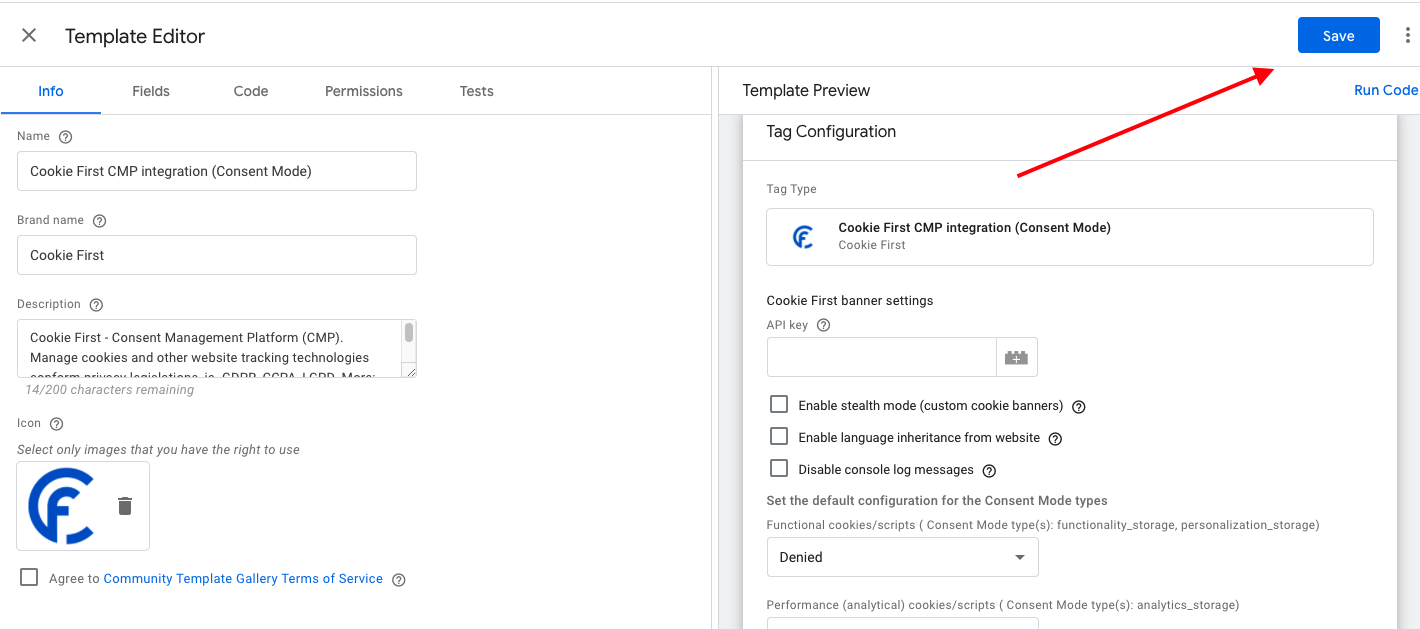Enable language inheritance from website checkbox
Screen dimensions: 1420x629
(x=779, y=436)
